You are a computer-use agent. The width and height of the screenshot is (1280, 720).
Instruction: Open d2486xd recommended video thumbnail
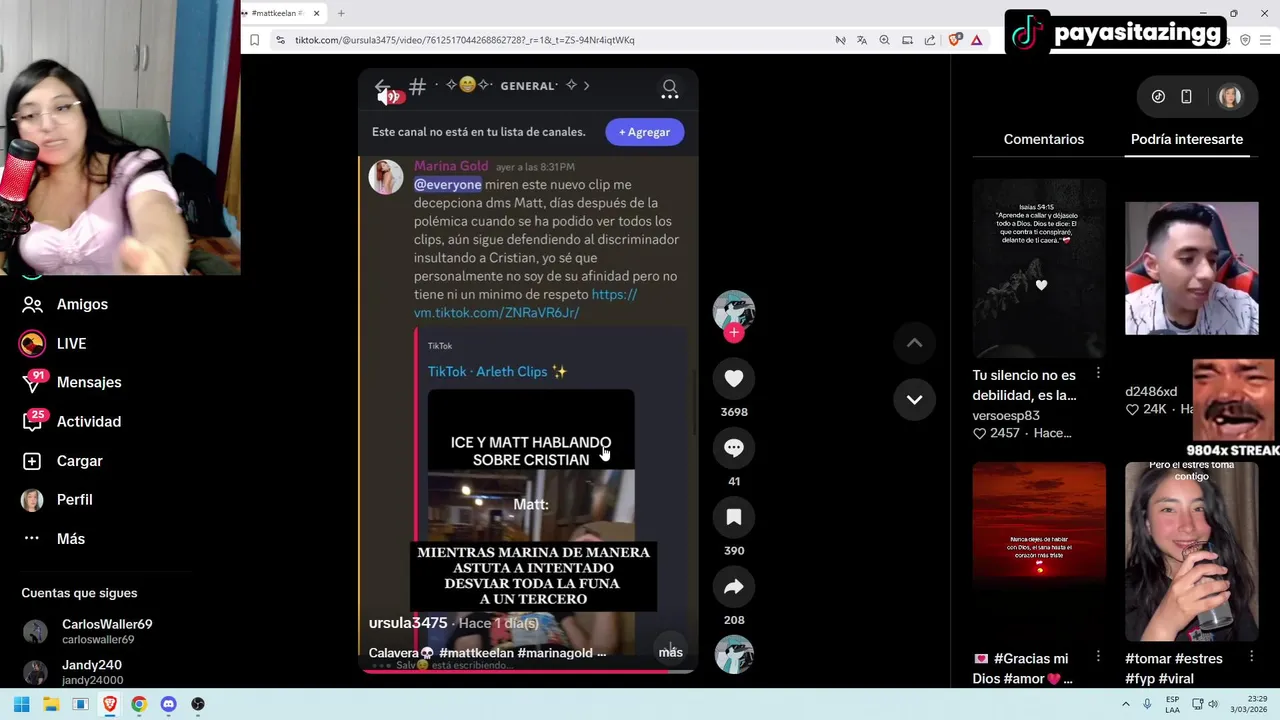pyautogui.click(x=1192, y=268)
